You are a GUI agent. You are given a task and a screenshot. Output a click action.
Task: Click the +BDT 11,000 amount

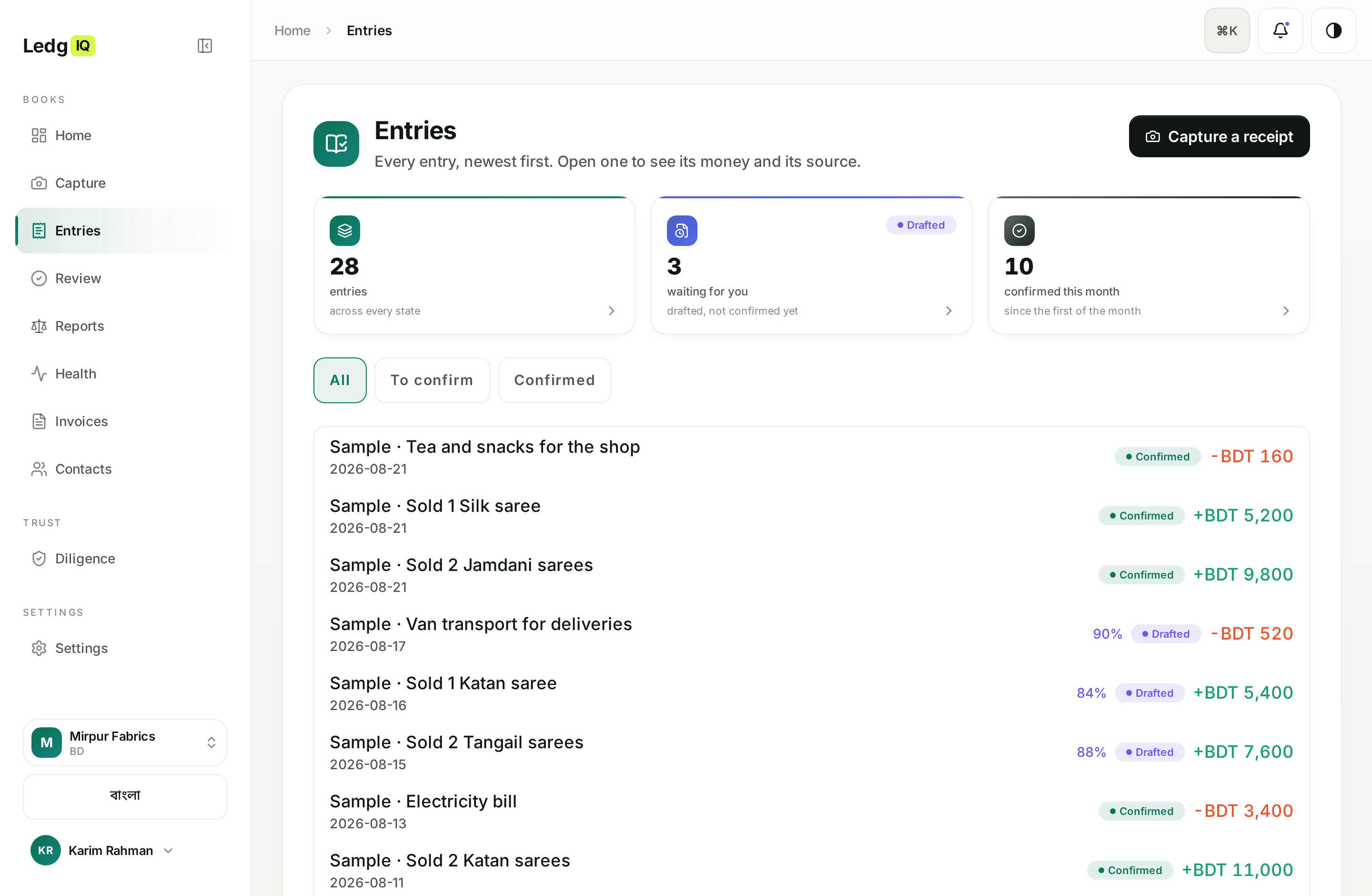[1237, 870]
